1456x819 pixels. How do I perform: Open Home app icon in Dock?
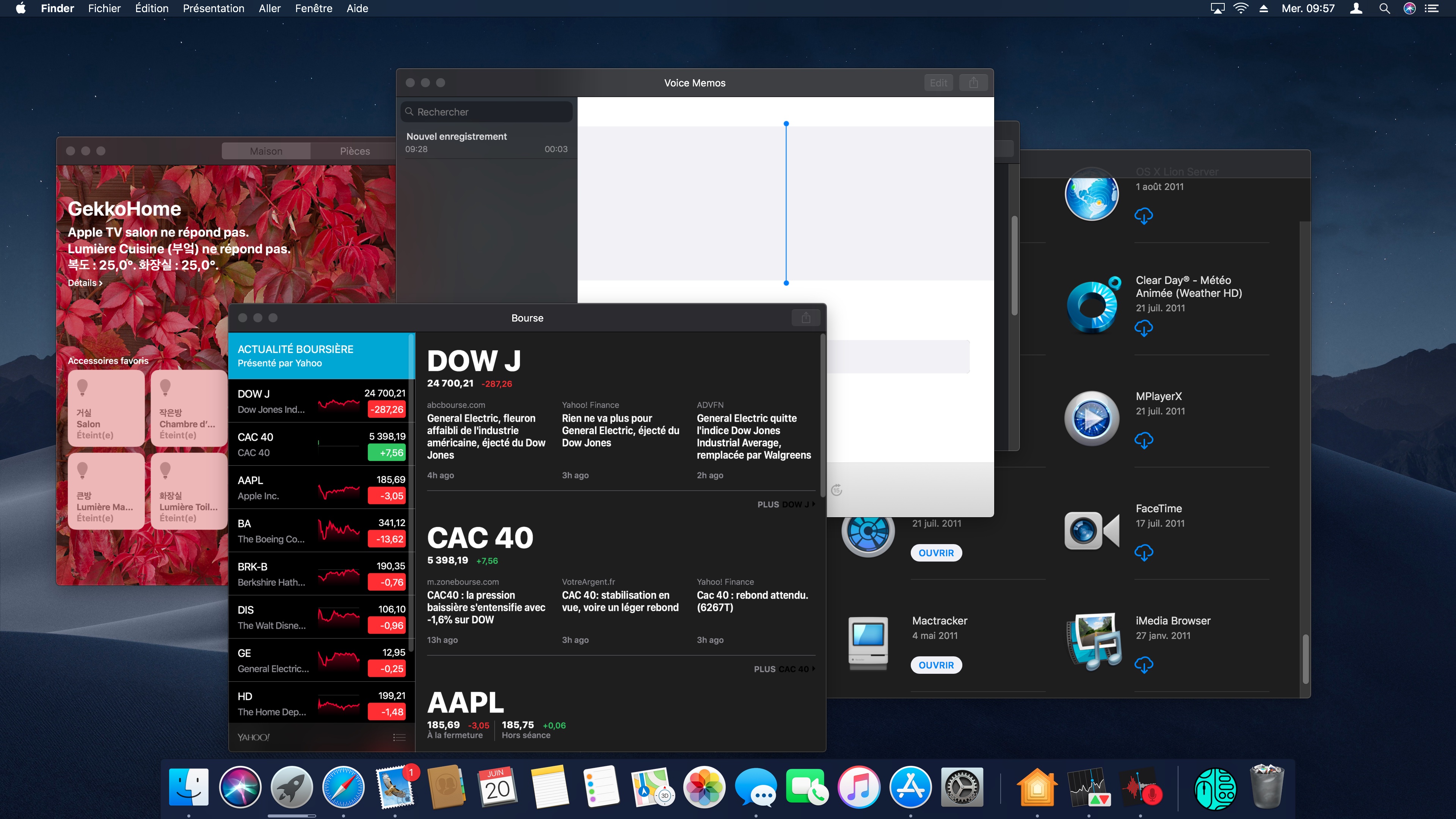click(x=1037, y=787)
